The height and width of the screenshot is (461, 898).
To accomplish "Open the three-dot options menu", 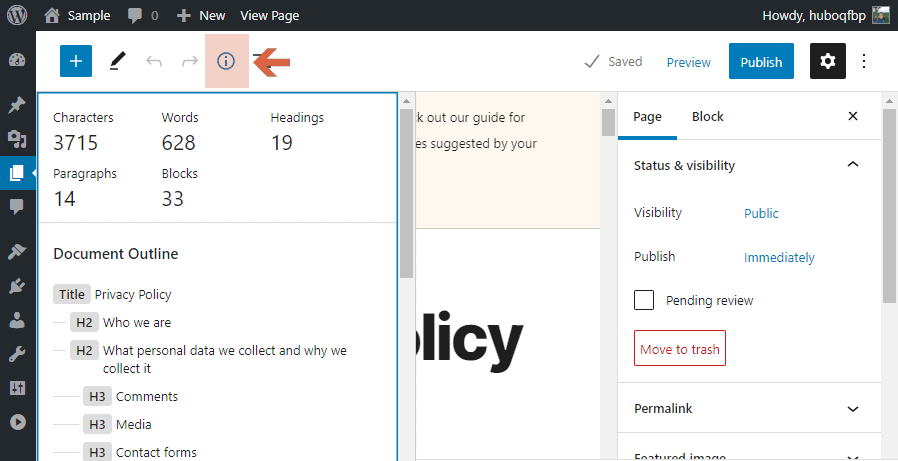I will (865, 61).
